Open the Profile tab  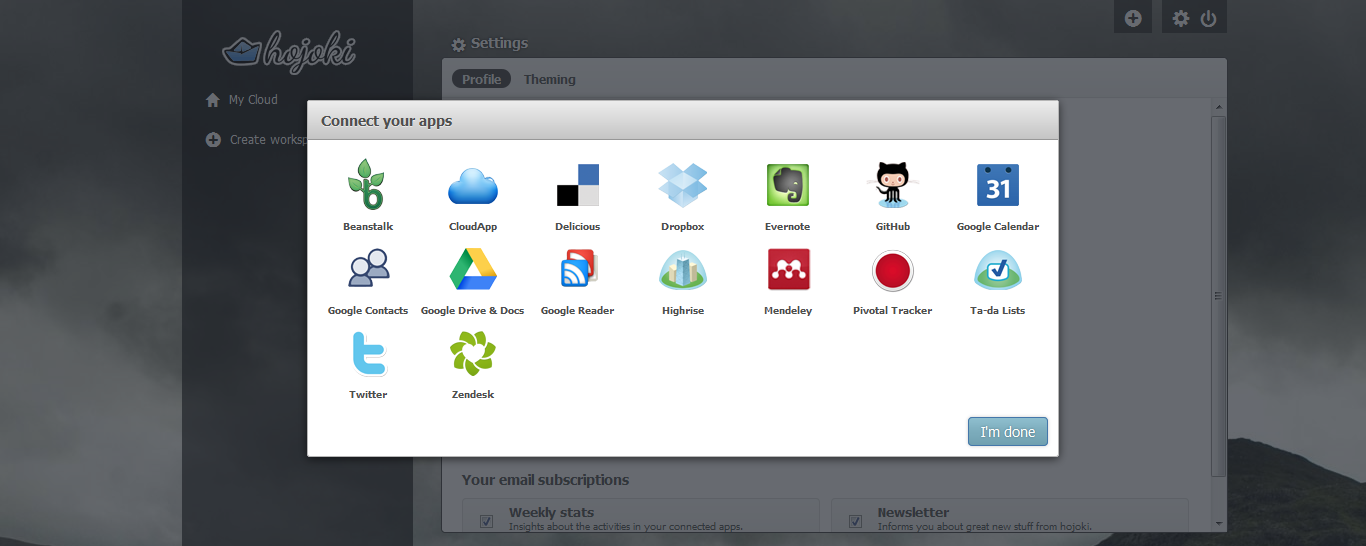(481, 80)
